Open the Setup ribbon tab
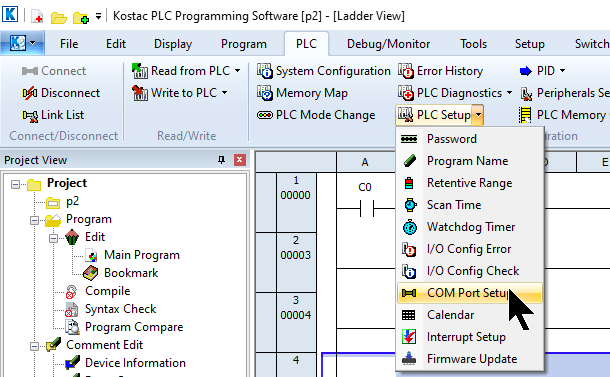The width and height of the screenshot is (610, 377). pyautogui.click(x=529, y=44)
